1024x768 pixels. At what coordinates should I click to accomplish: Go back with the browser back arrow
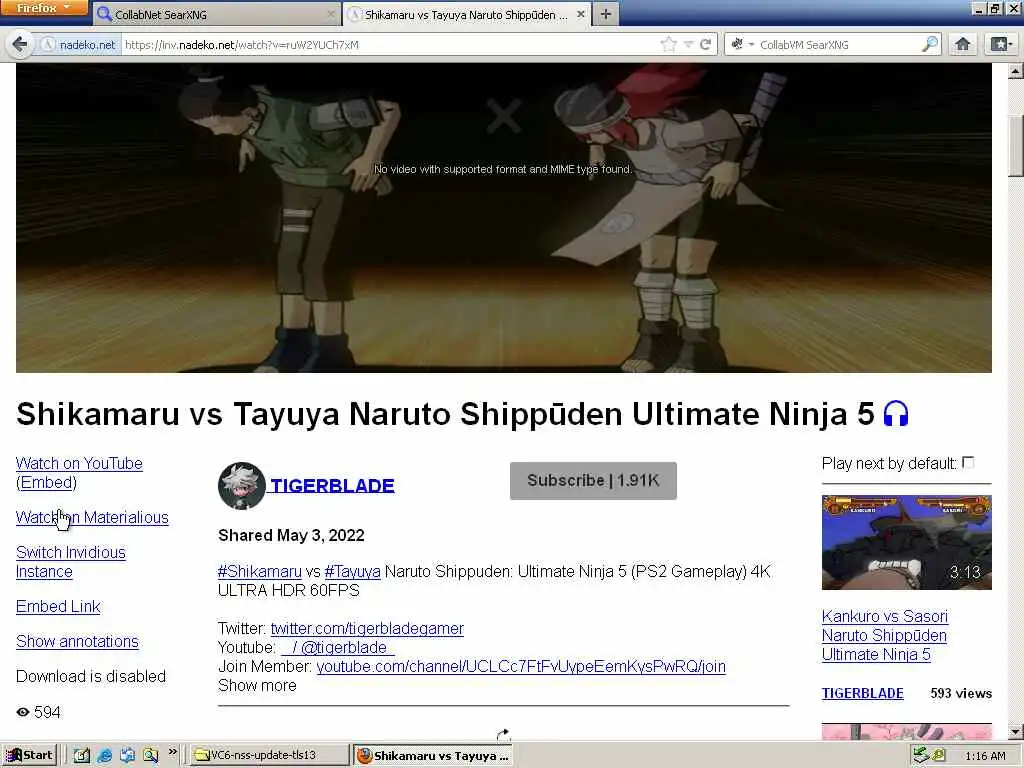20,44
